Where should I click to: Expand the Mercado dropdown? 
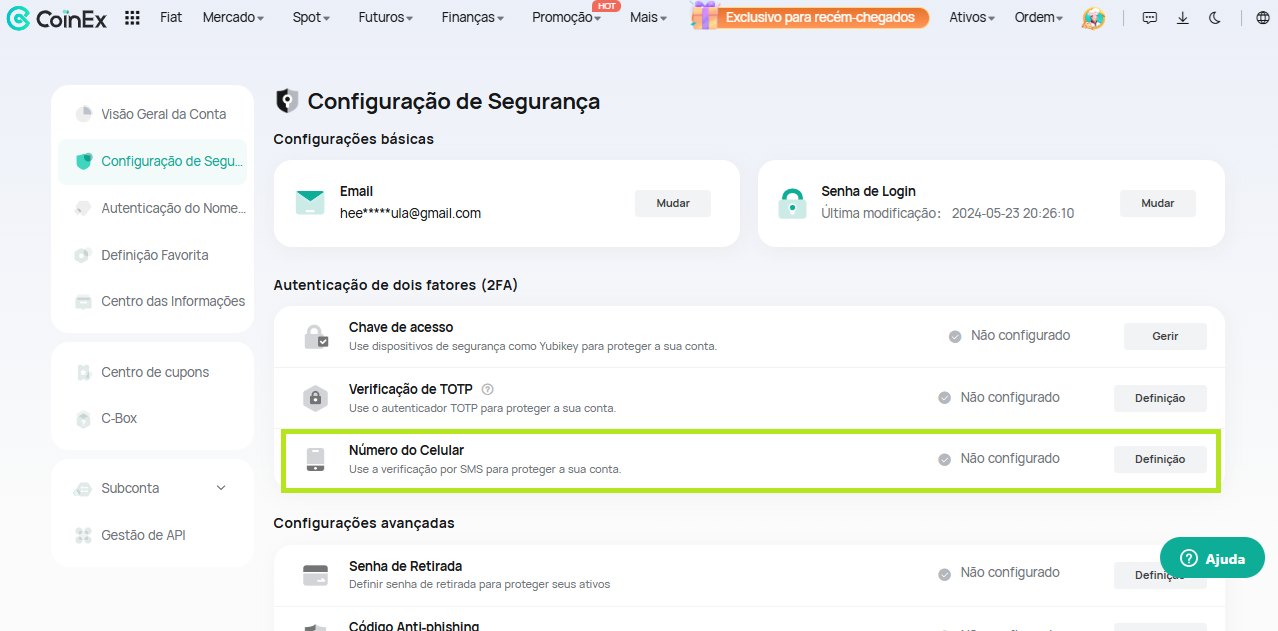(233, 18)
